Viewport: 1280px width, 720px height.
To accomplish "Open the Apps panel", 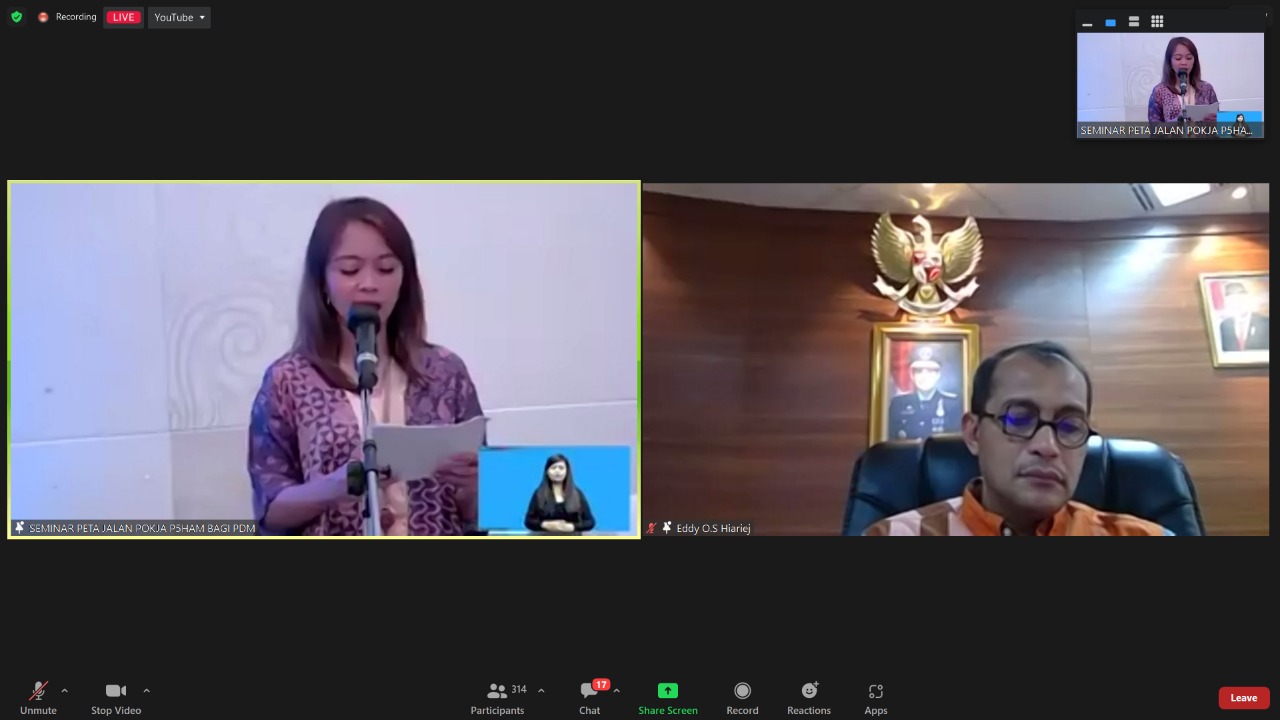I will (x=875, y=697).
